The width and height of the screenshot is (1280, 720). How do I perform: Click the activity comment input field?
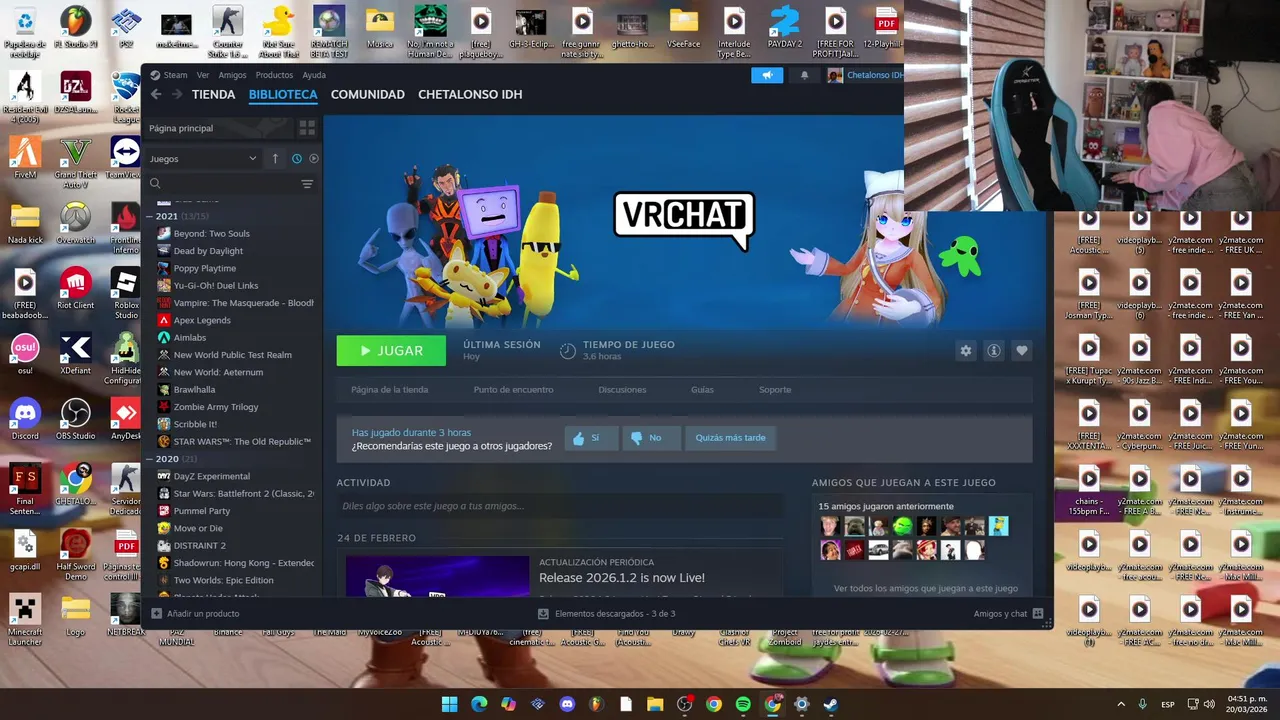[x=560, y=506]
